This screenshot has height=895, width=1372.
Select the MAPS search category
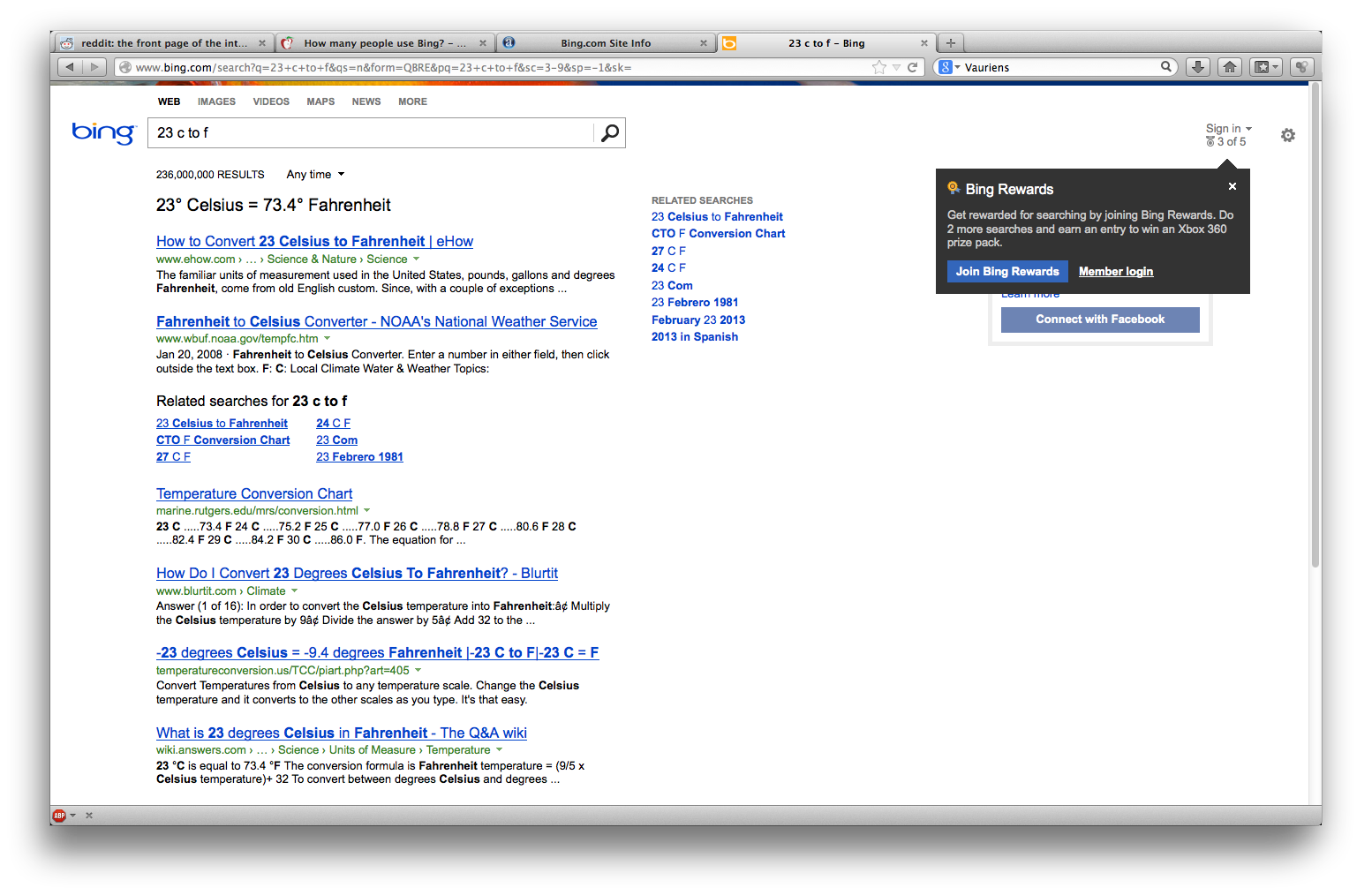tap(320, 102)
